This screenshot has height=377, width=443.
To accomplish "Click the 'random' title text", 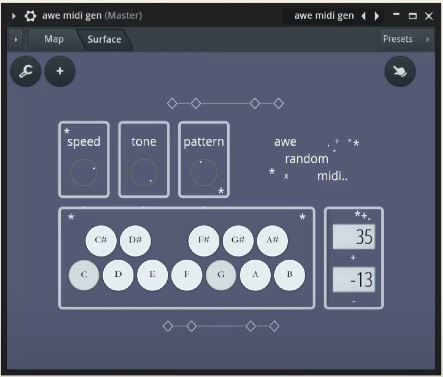I will pyautogui.click(x=307, y=159).
